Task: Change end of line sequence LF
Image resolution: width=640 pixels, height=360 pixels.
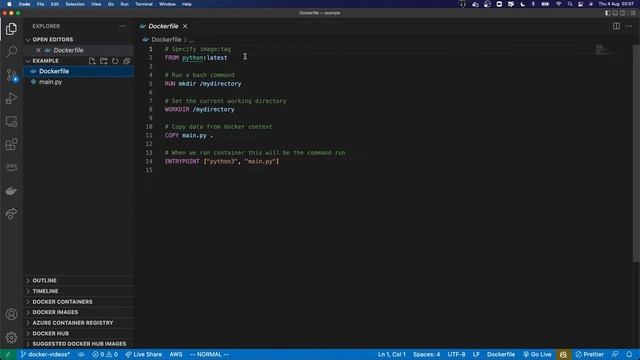Action: pyautogui.click(x=476, y=354)
